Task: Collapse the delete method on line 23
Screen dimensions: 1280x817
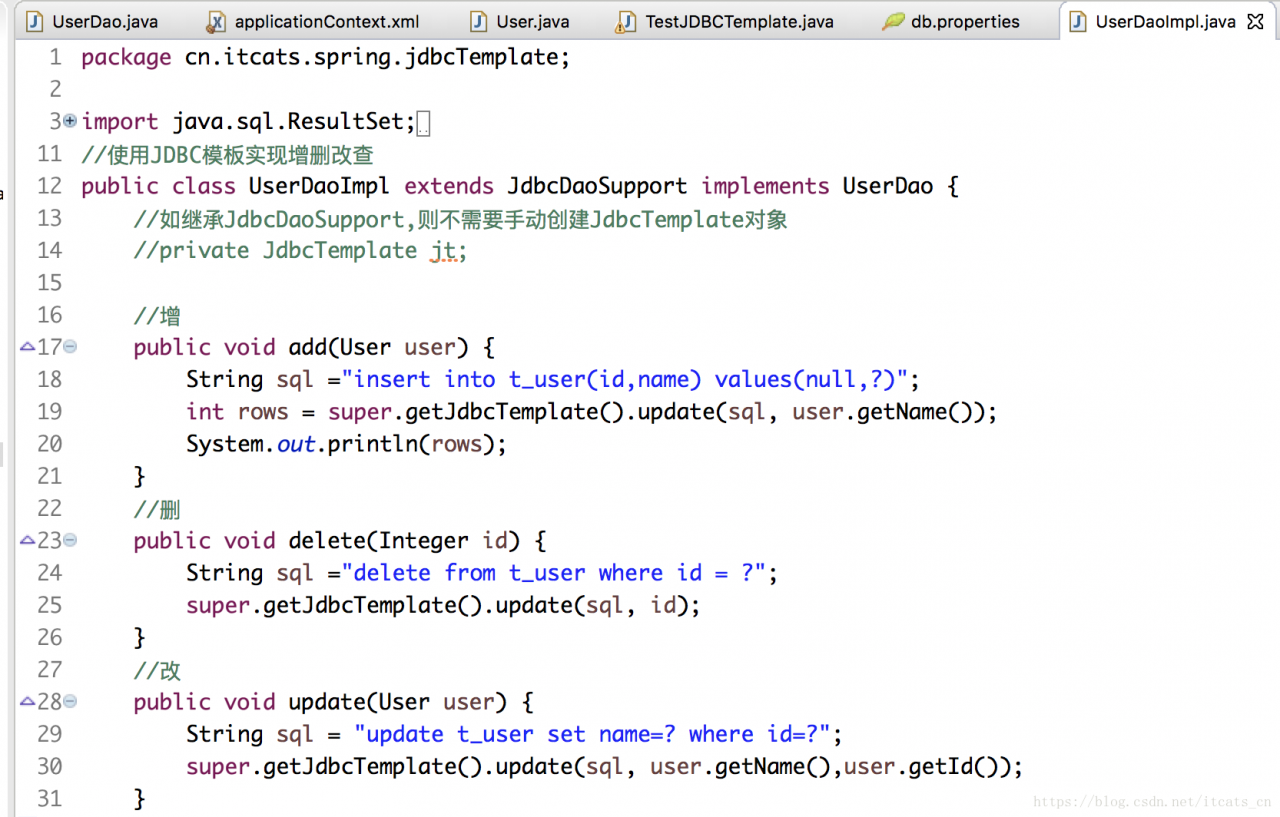Action: coord(70,540)
